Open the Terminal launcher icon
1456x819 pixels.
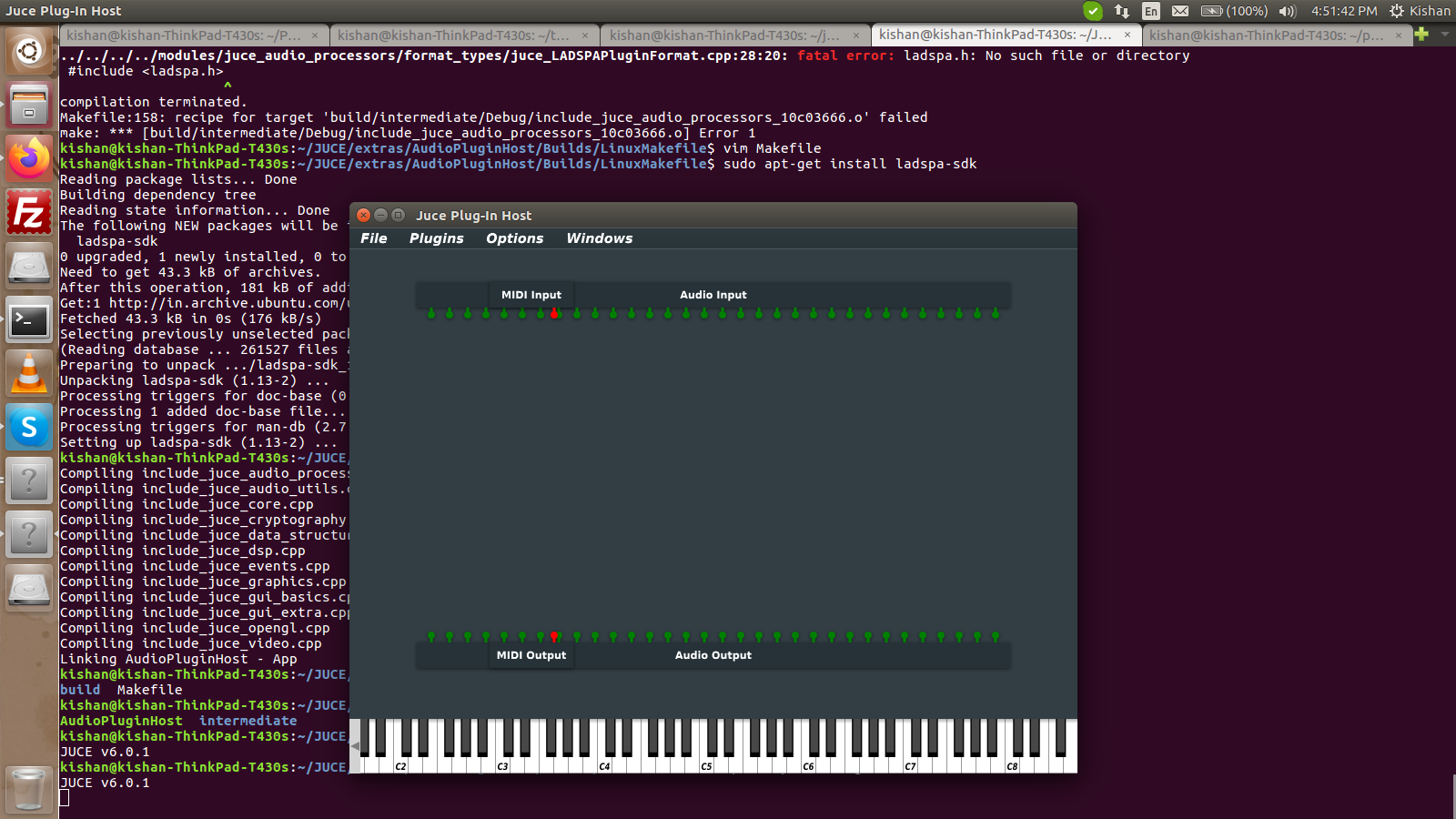click(x=29, y=319)
